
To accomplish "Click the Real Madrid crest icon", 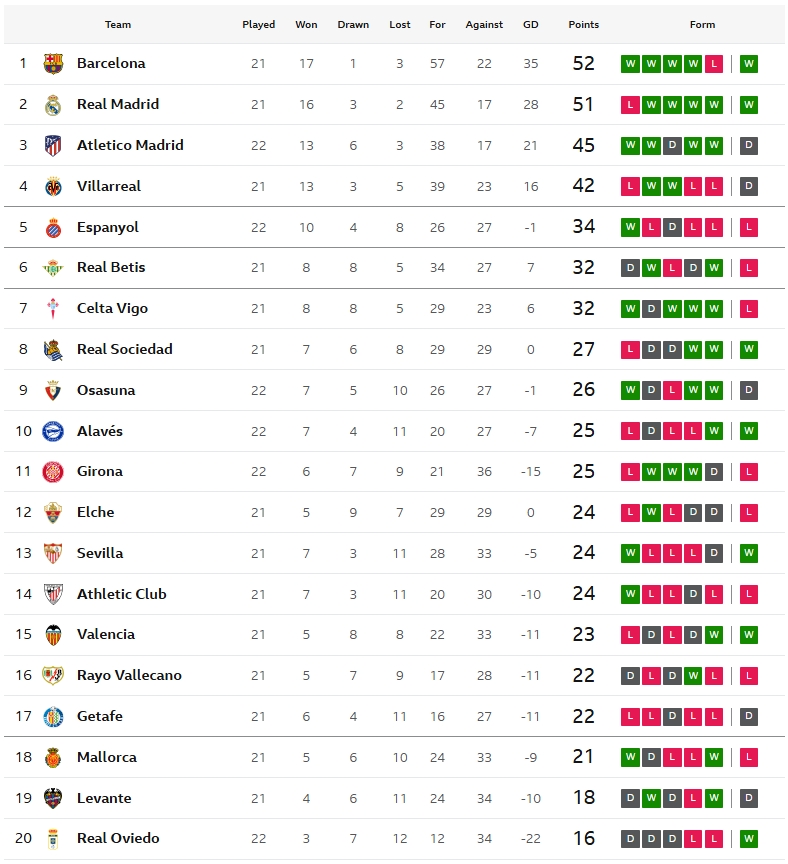I will 53,105.
